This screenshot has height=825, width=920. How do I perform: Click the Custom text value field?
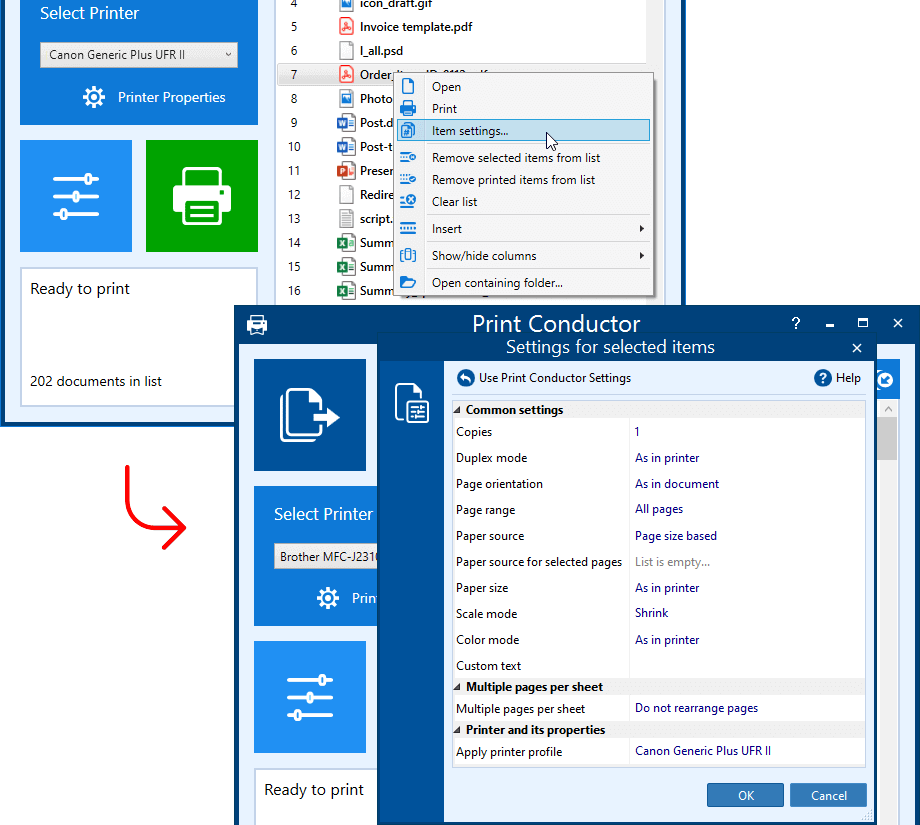coord(747,666)
